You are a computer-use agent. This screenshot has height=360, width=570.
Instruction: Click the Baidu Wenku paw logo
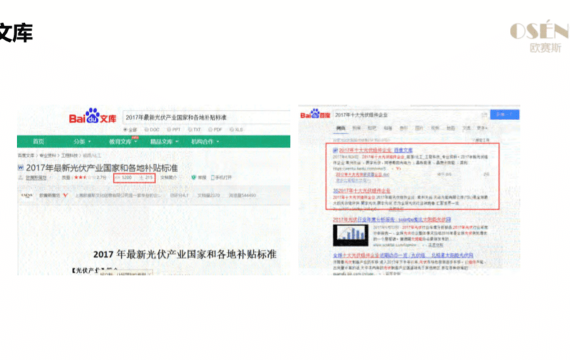pyautogui.click(x=93, y=116)
